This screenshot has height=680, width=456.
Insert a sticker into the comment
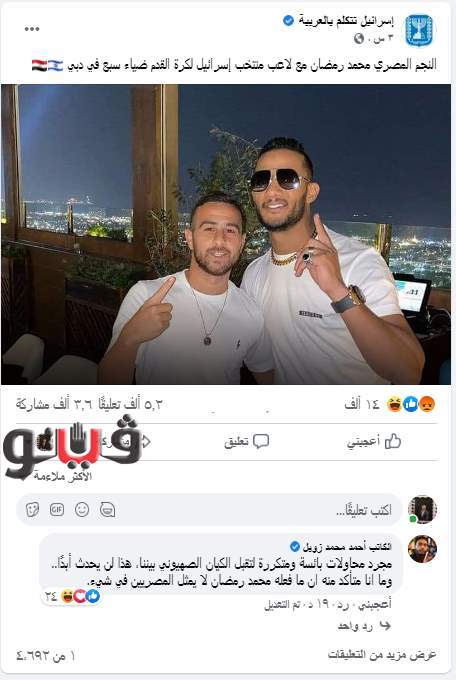click(x=32, y=510)
